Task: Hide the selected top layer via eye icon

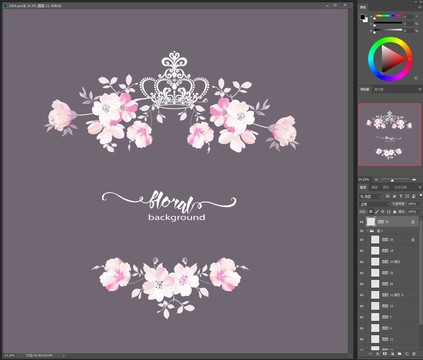Action: point(362,222)
